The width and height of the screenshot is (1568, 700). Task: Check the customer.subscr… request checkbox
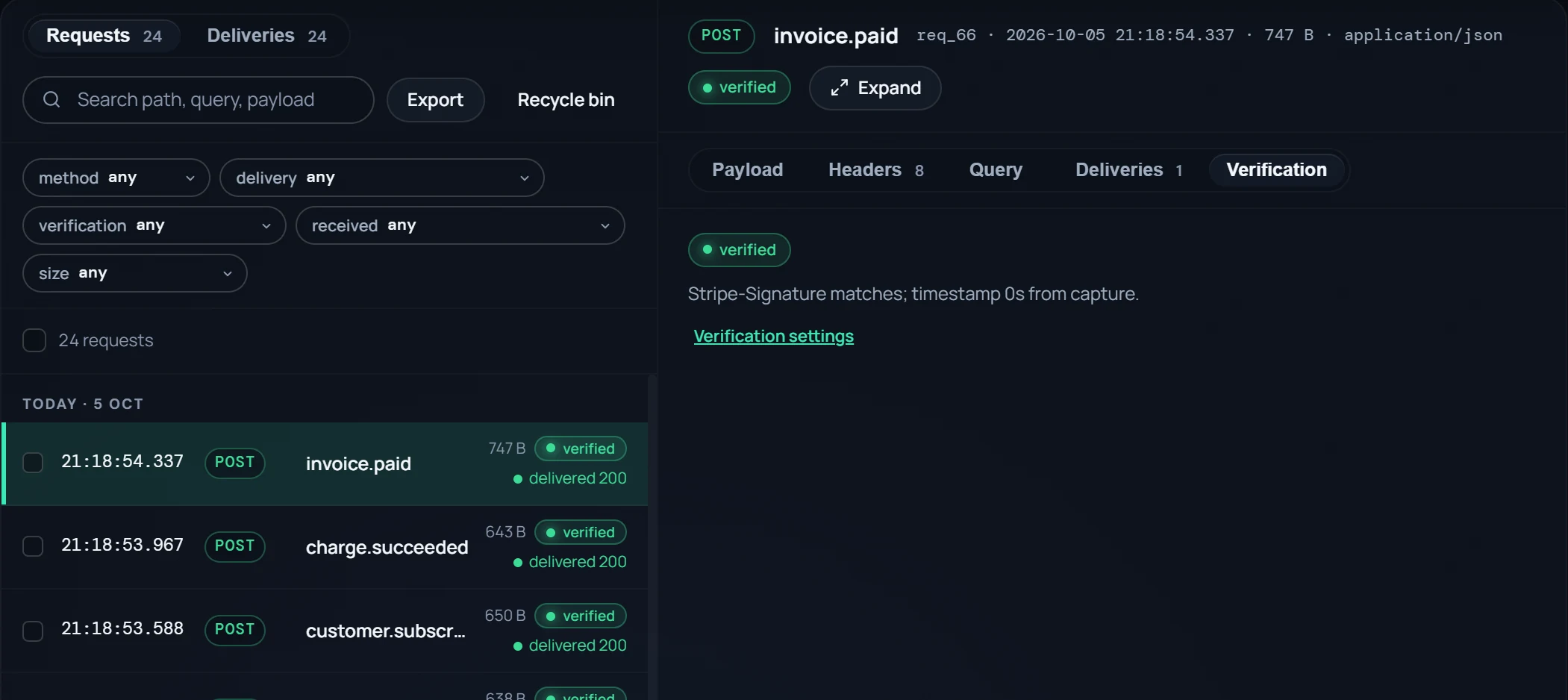click(33, 631)
